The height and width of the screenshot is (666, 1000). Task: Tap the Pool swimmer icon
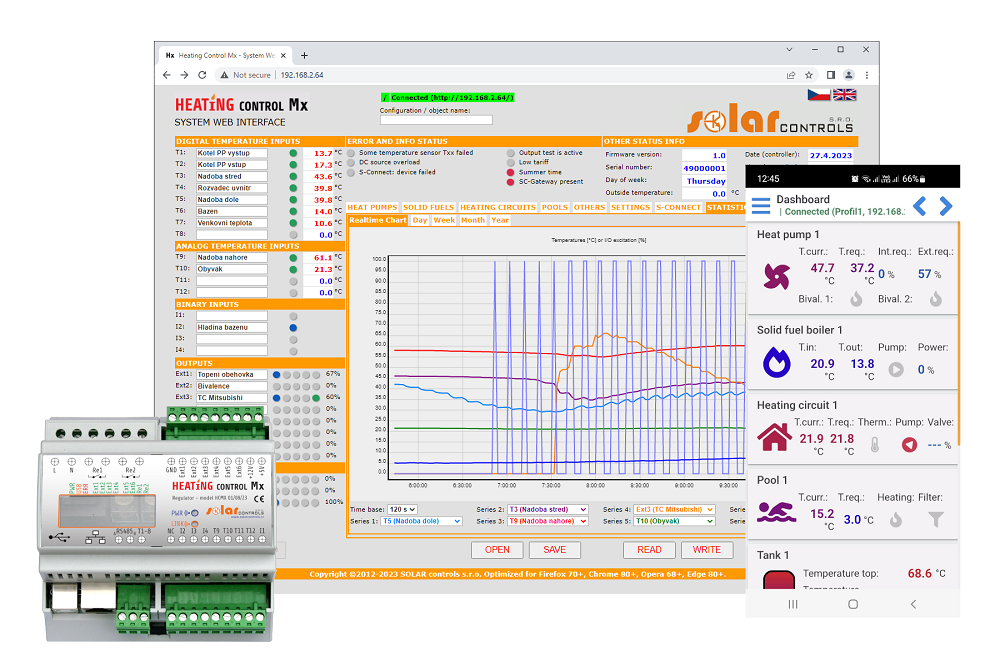click(x=774, y=513)
